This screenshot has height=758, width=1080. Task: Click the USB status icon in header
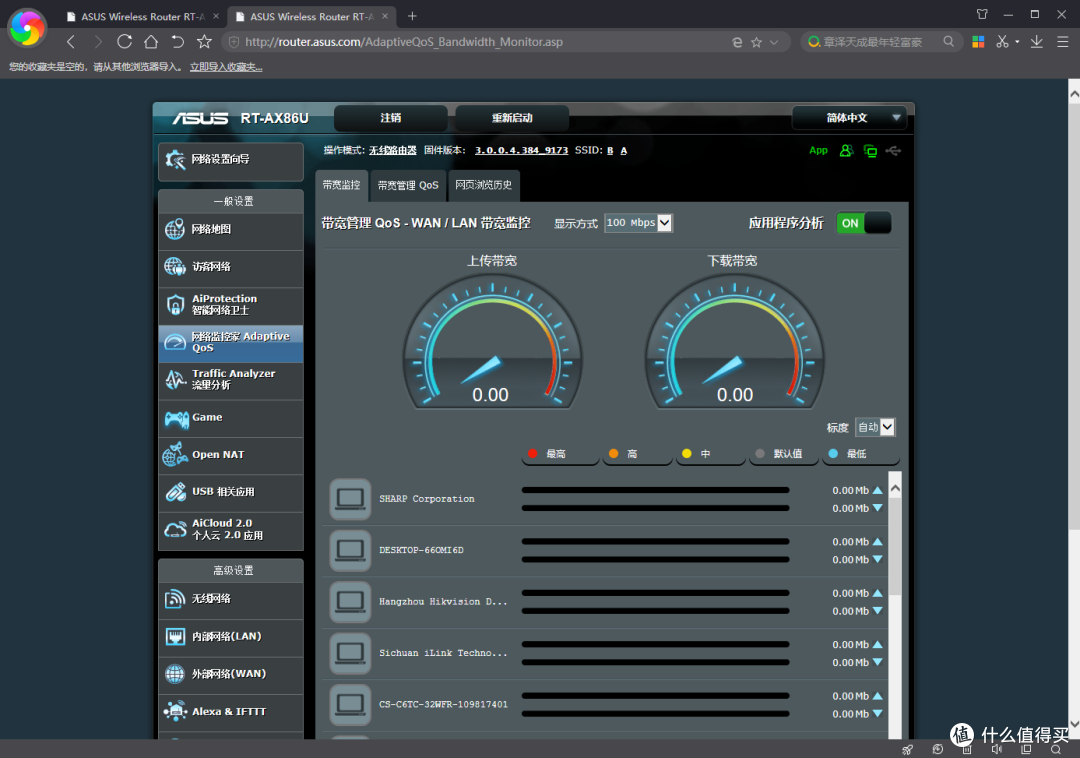pyautogui.click(x=893, y=150)
